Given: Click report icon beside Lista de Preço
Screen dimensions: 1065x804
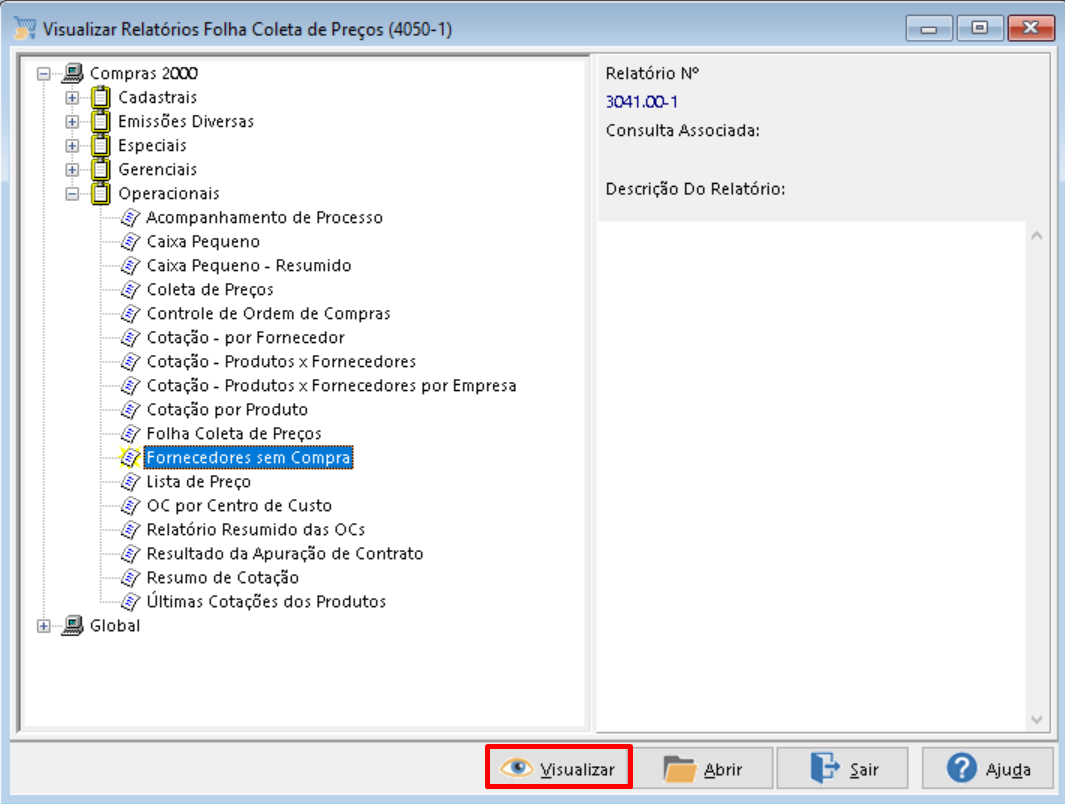Looking at the screenshot, I should 130,481.
